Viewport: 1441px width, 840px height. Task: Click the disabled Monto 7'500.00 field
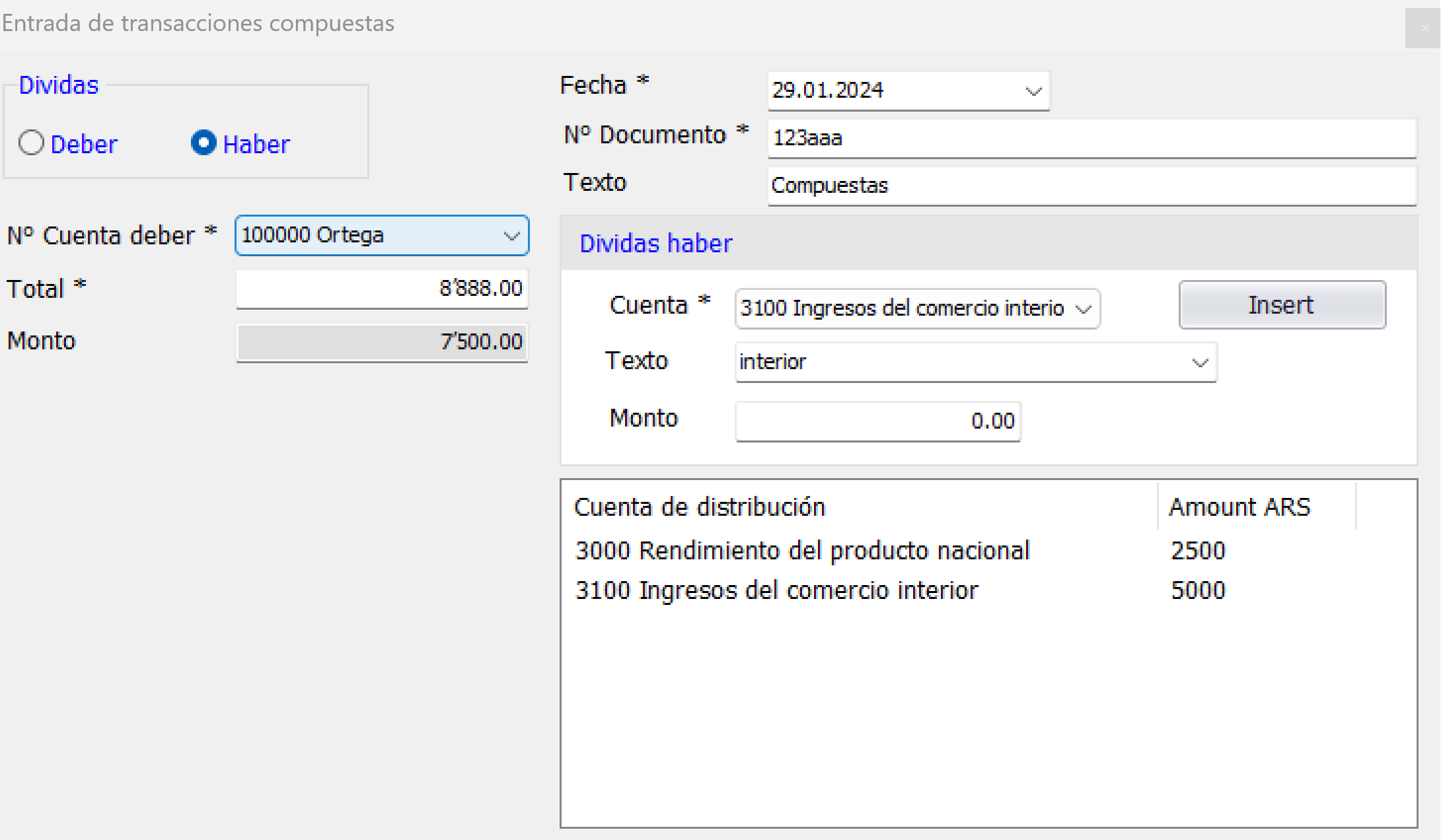tap(382, 342)
